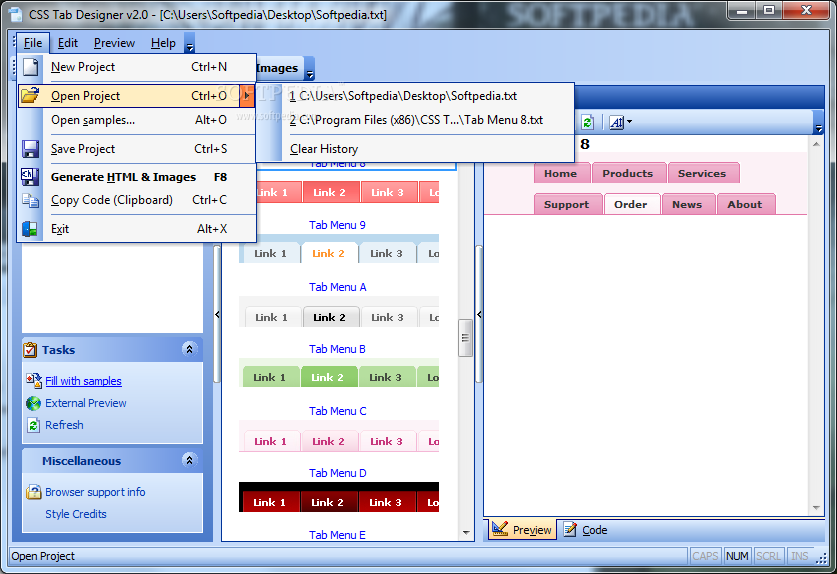This screenshot has height=574, width=837.
Task: Switch to the Code tab
Action: (586, 530)
